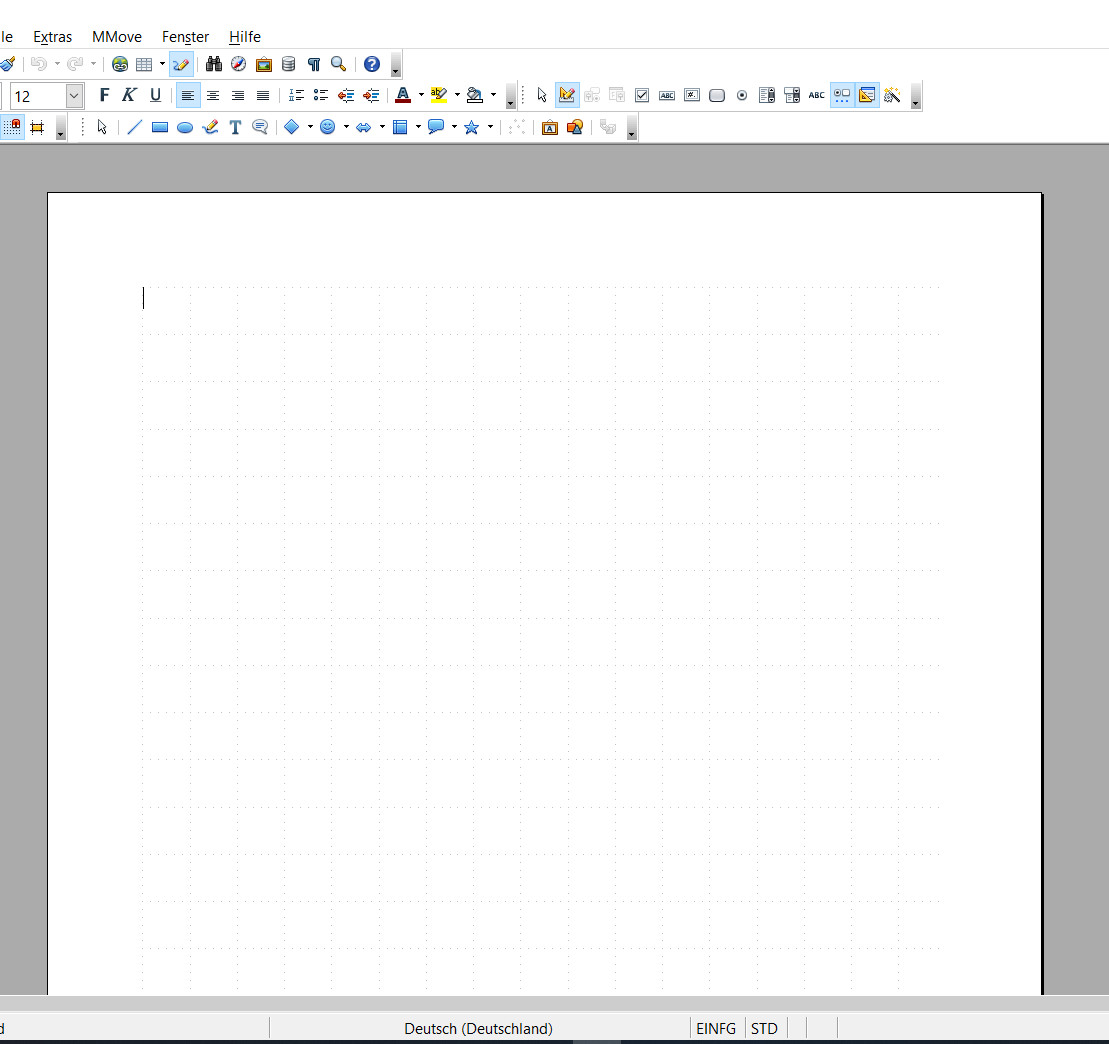Image resolution: width=1109 pixels, height=1044 pixels.
Task: Open the Gallery picture icon
Action: [264, 64]
